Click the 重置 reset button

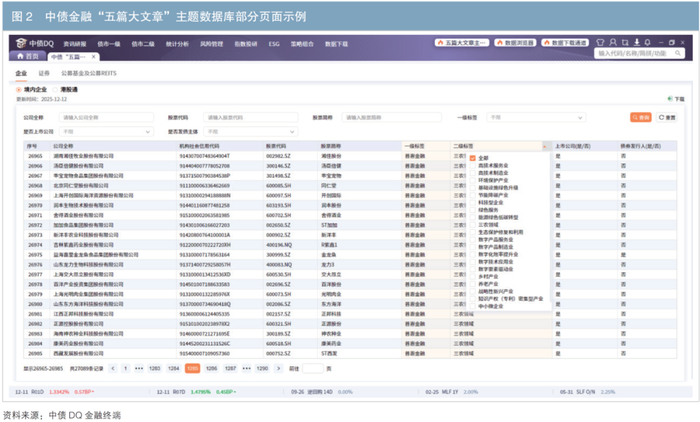coord(670,117)
